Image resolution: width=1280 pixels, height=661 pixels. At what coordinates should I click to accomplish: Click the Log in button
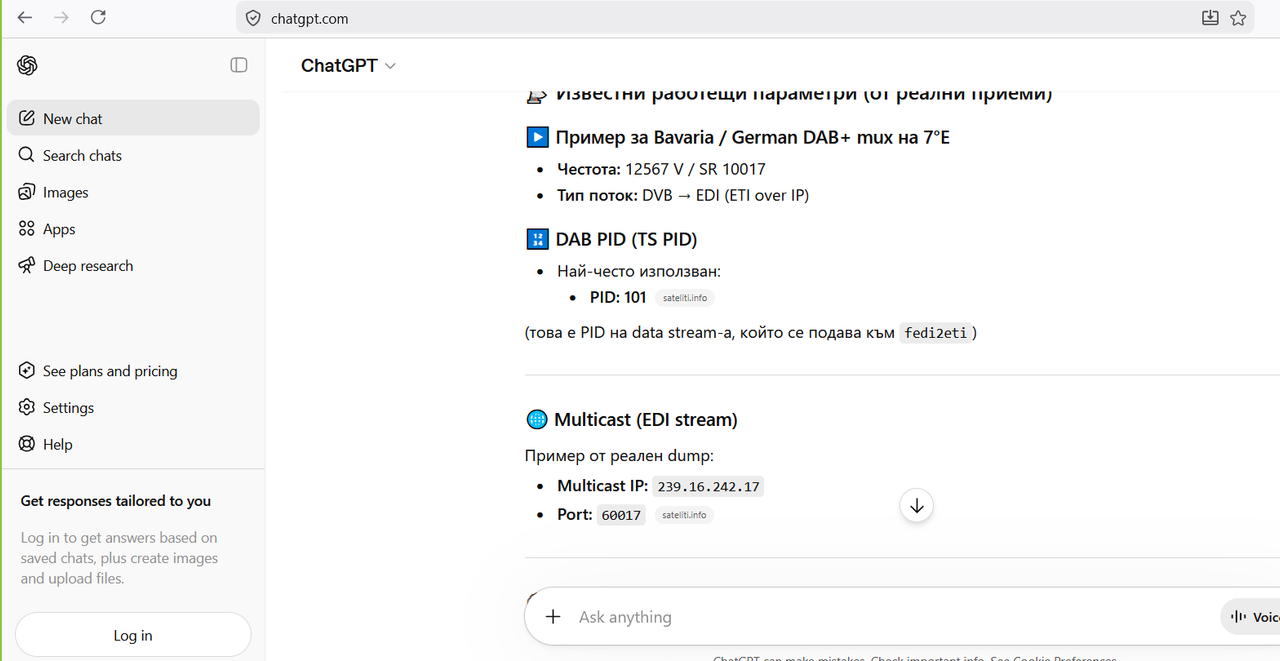133,635
